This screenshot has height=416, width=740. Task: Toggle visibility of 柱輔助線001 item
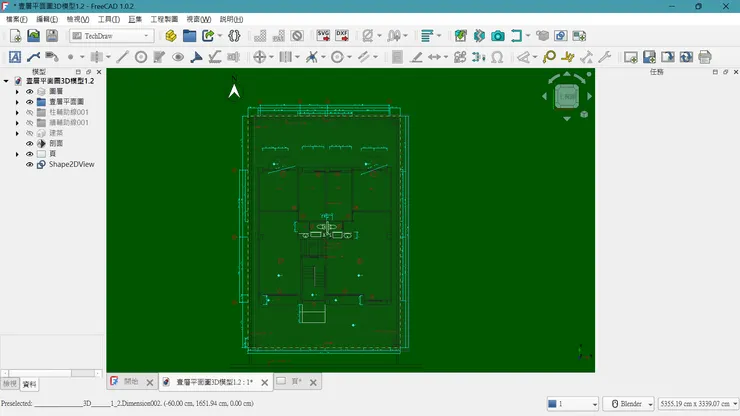click(29, 112)
